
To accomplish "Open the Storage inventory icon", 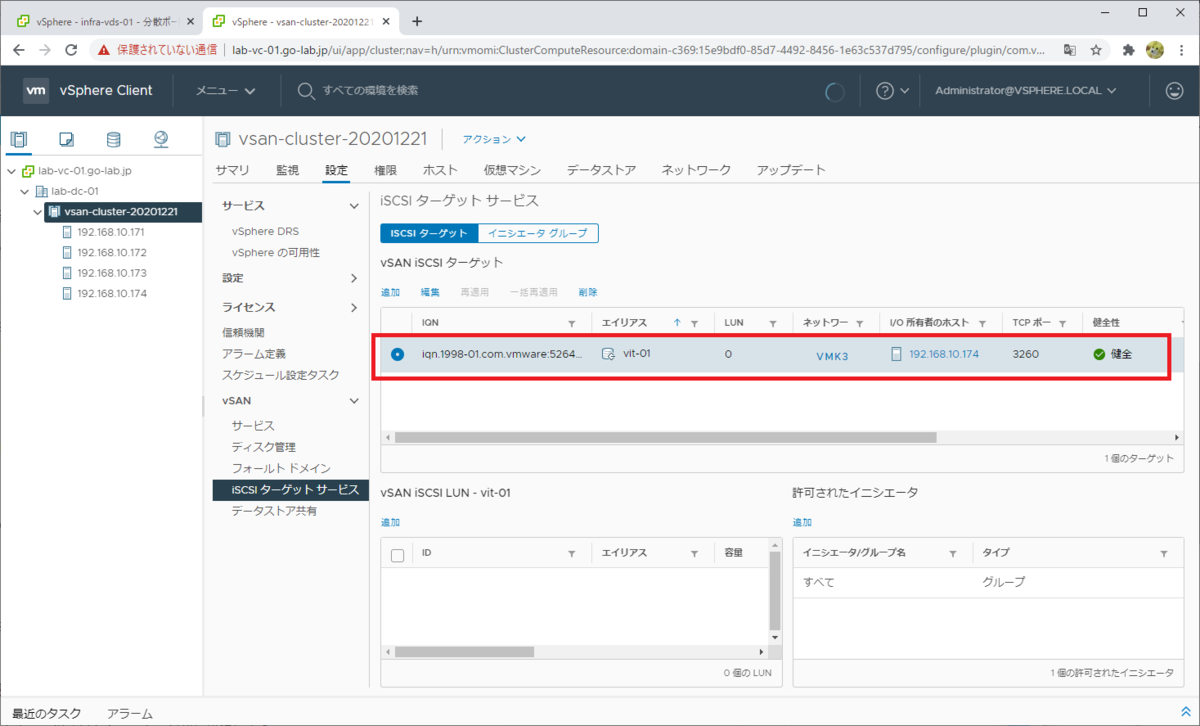I will pos(113,139).
